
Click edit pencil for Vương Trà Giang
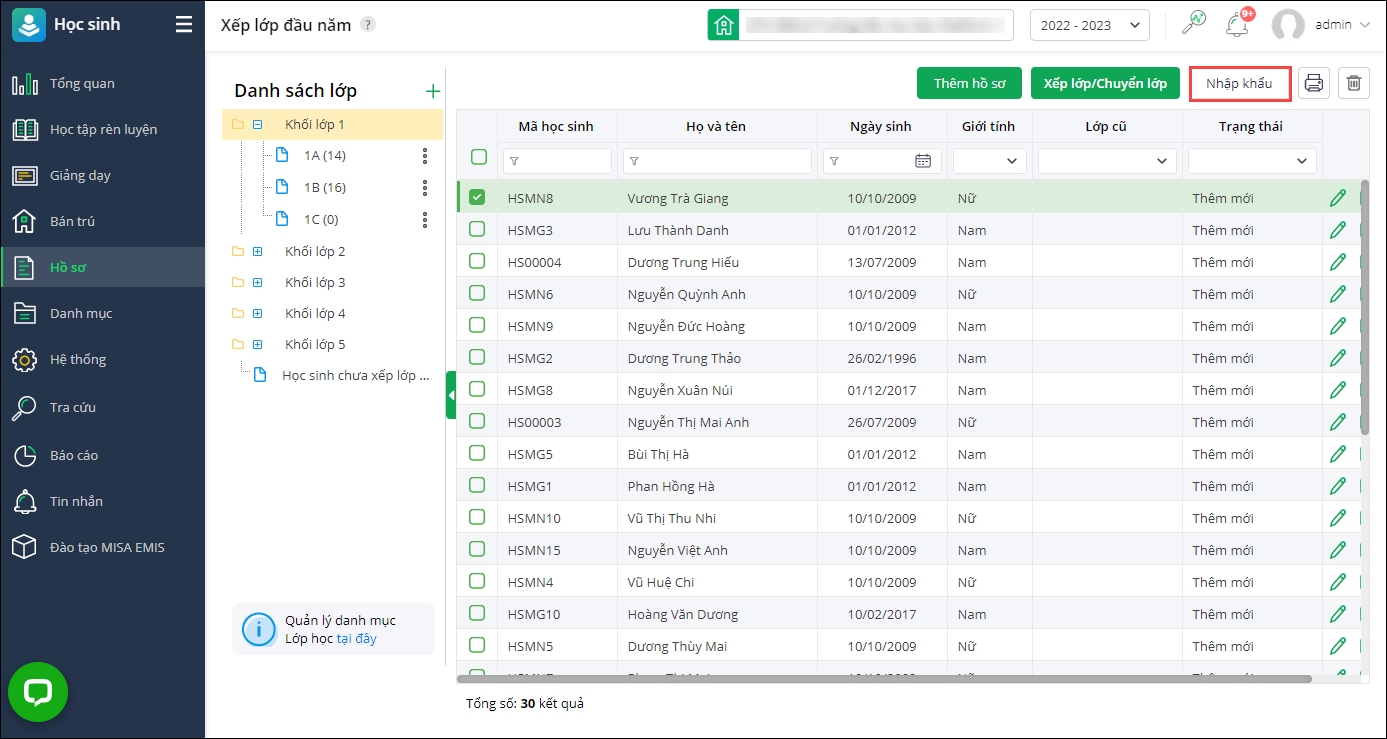1338,198
